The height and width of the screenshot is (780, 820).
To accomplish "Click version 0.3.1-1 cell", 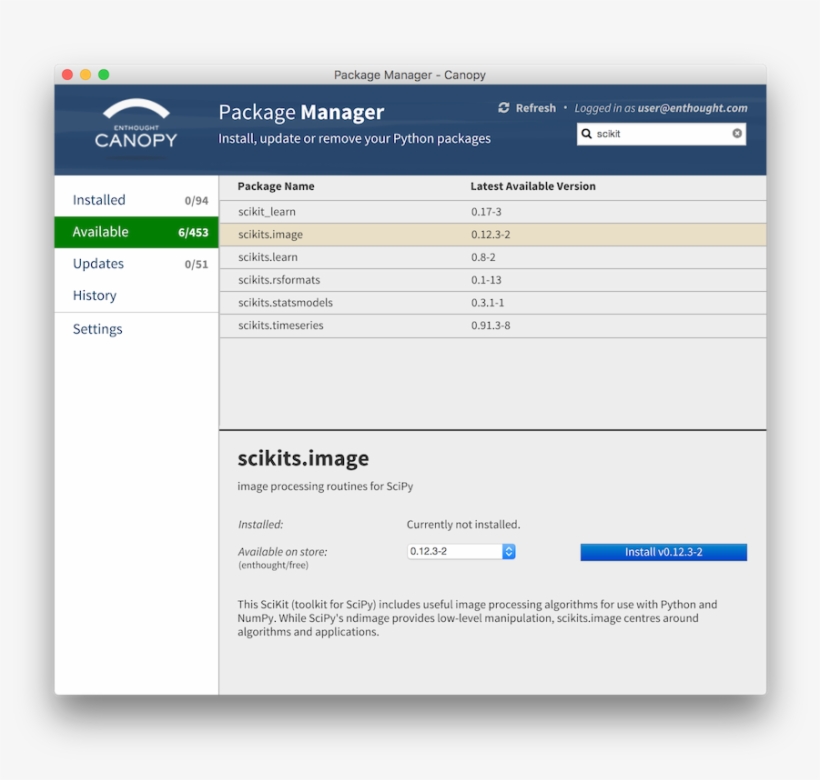I will pos(487,303).
